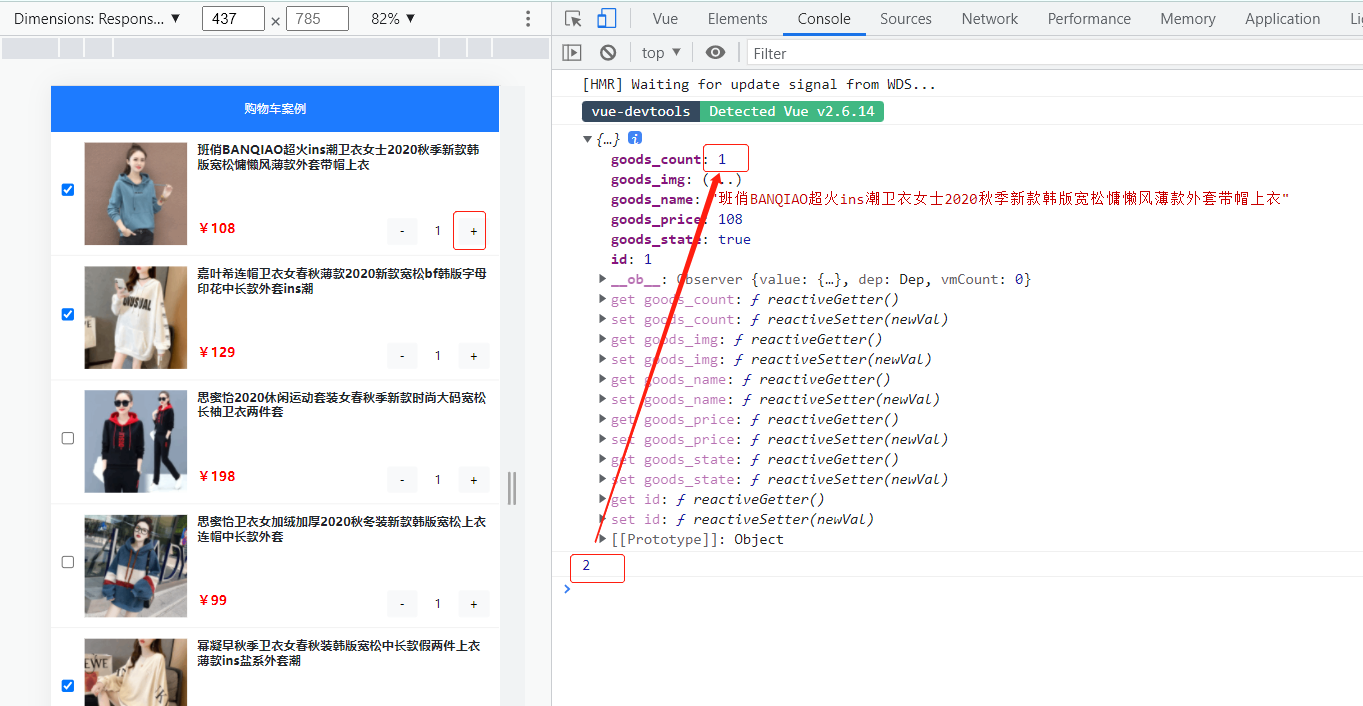Click the ¥108 price text
The height and width of the screenshot is (706, 1363).
217,228
